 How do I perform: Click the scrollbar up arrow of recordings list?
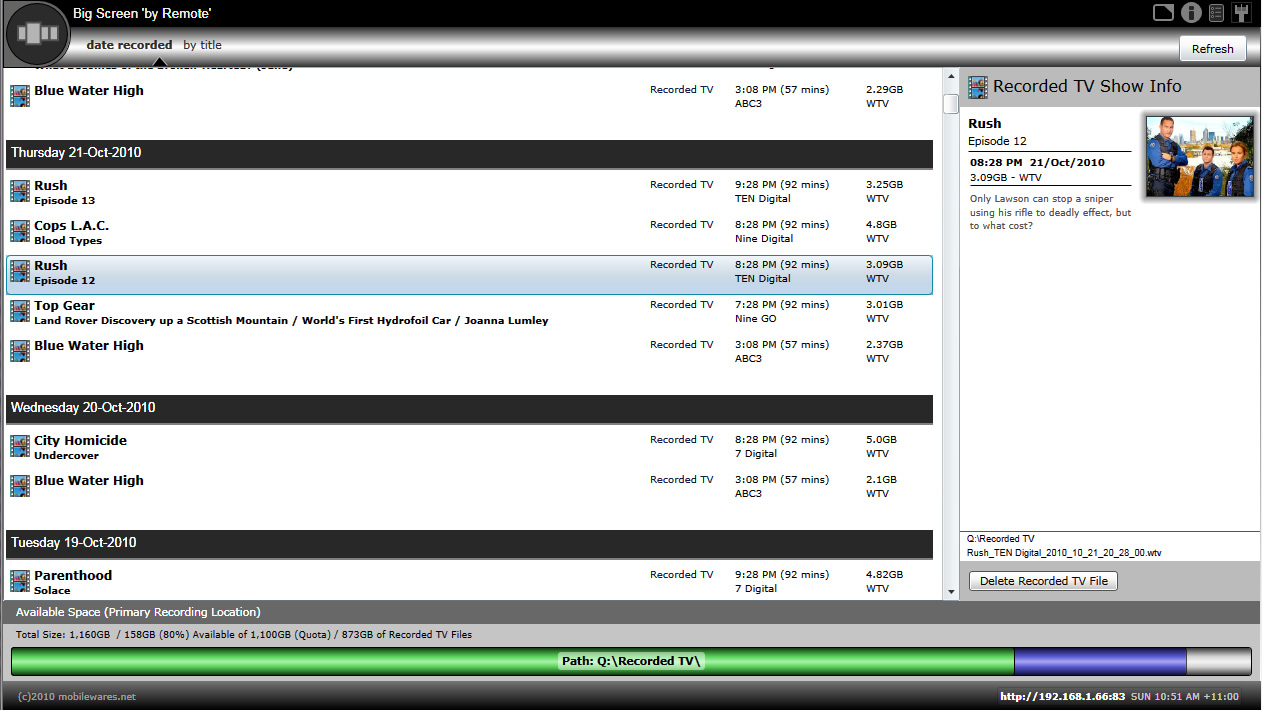951,76
